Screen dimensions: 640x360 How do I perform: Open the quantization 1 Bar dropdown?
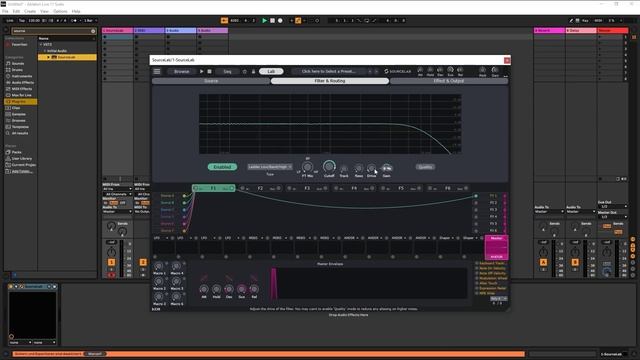(x=90, y=20)
